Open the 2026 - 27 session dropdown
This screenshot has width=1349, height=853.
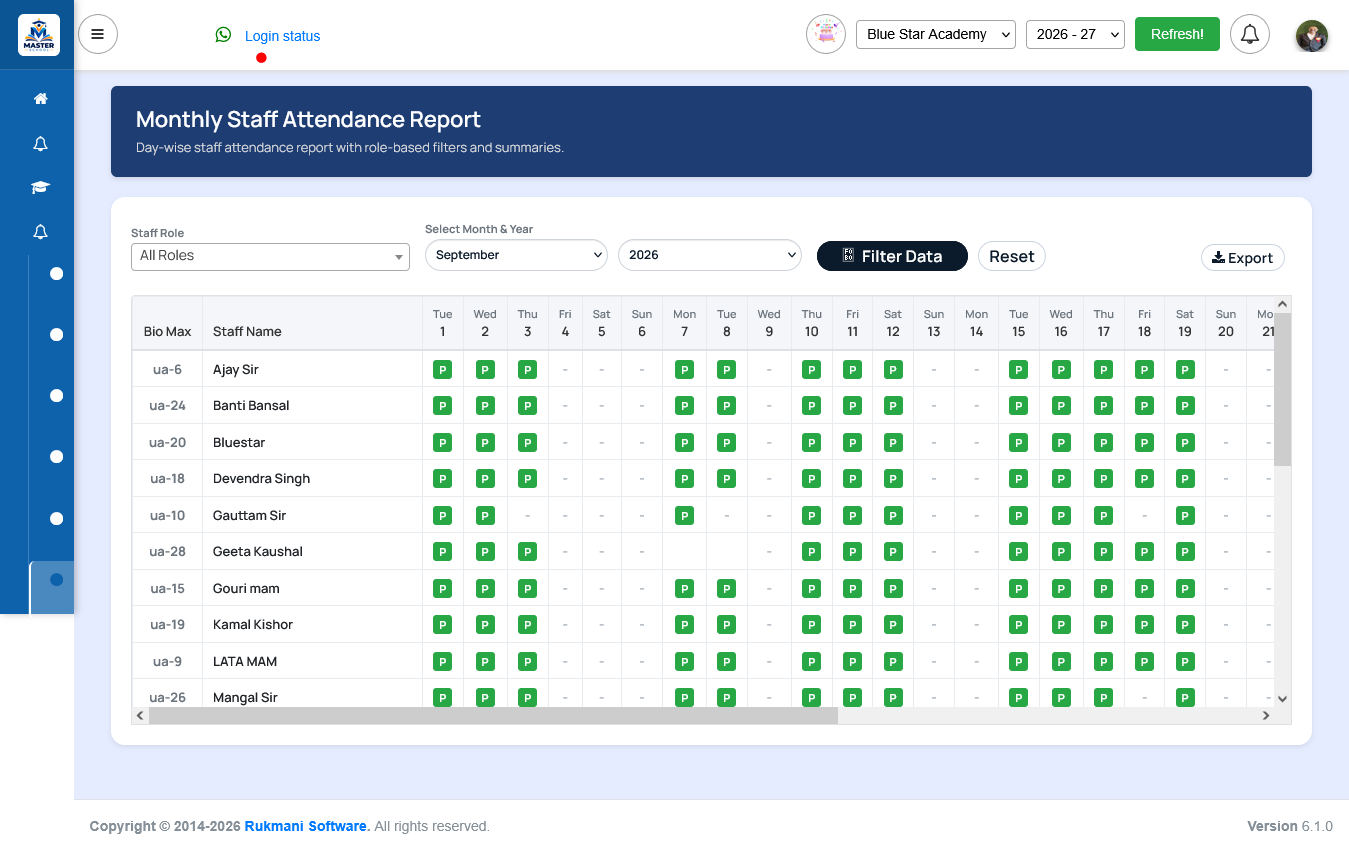click(1075, 34)
